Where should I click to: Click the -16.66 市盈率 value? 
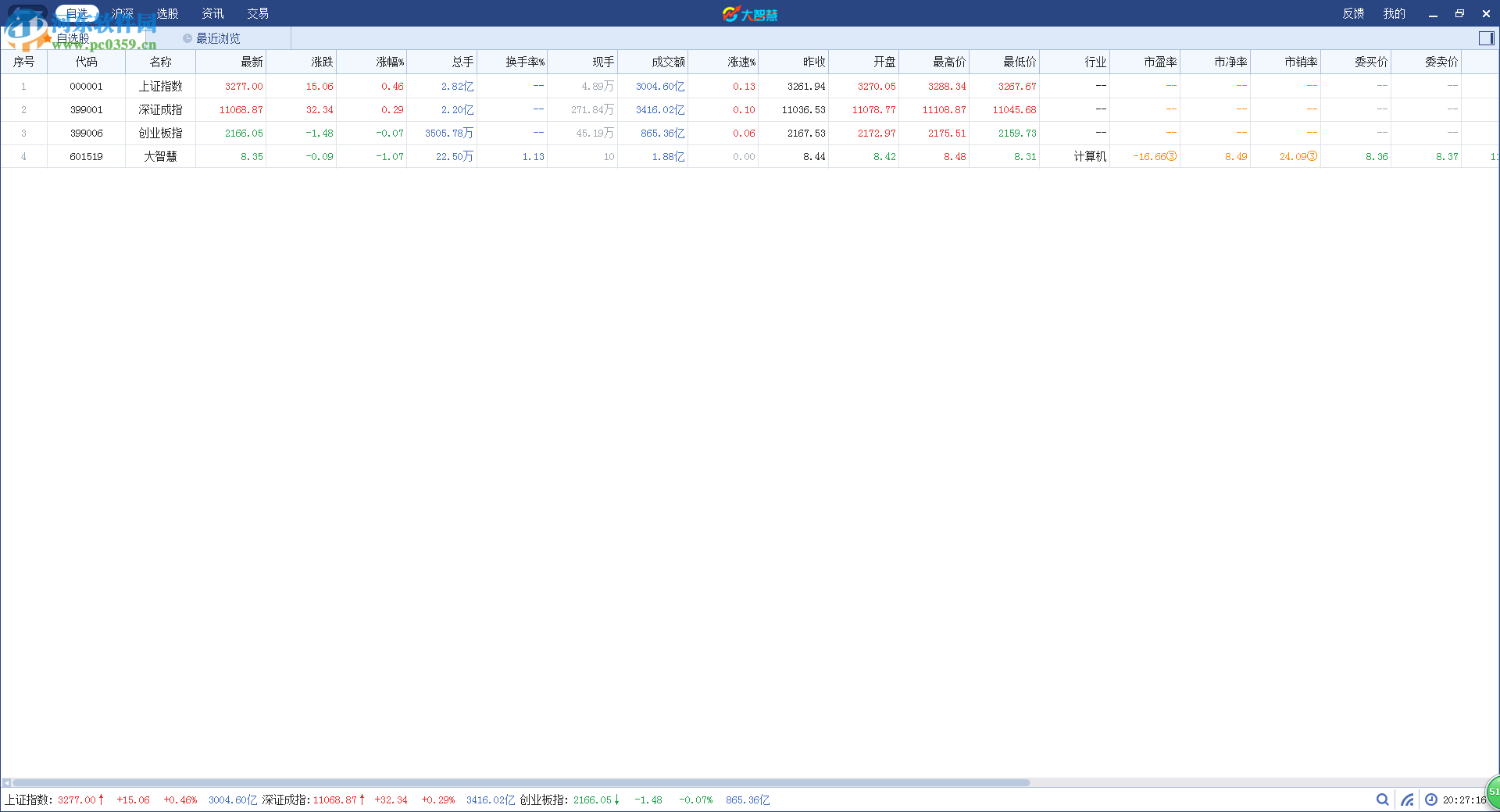coord(1155,156)
